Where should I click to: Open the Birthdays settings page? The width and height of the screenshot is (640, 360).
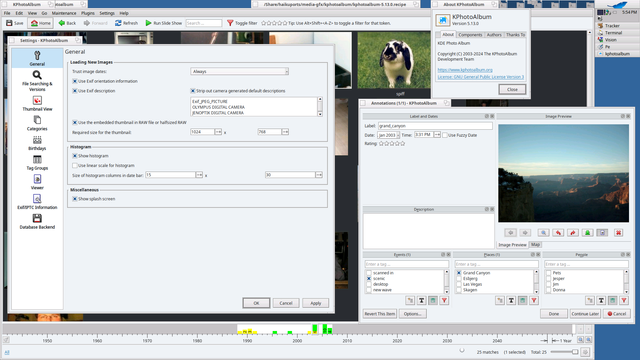coord(37,143)
